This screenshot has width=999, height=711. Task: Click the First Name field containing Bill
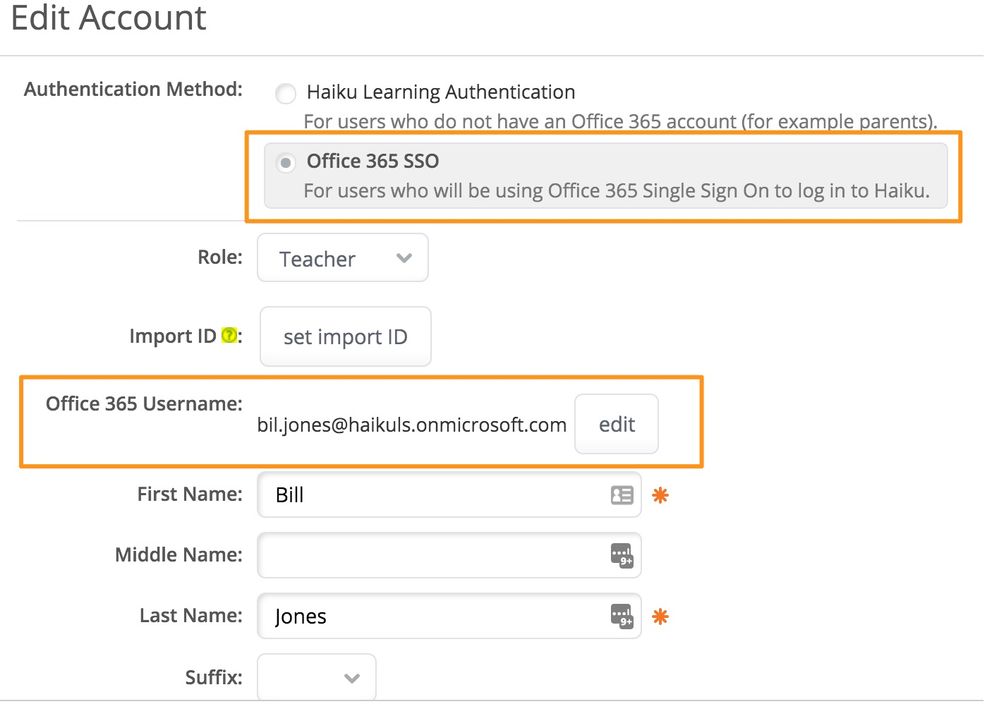pos(449,495)
